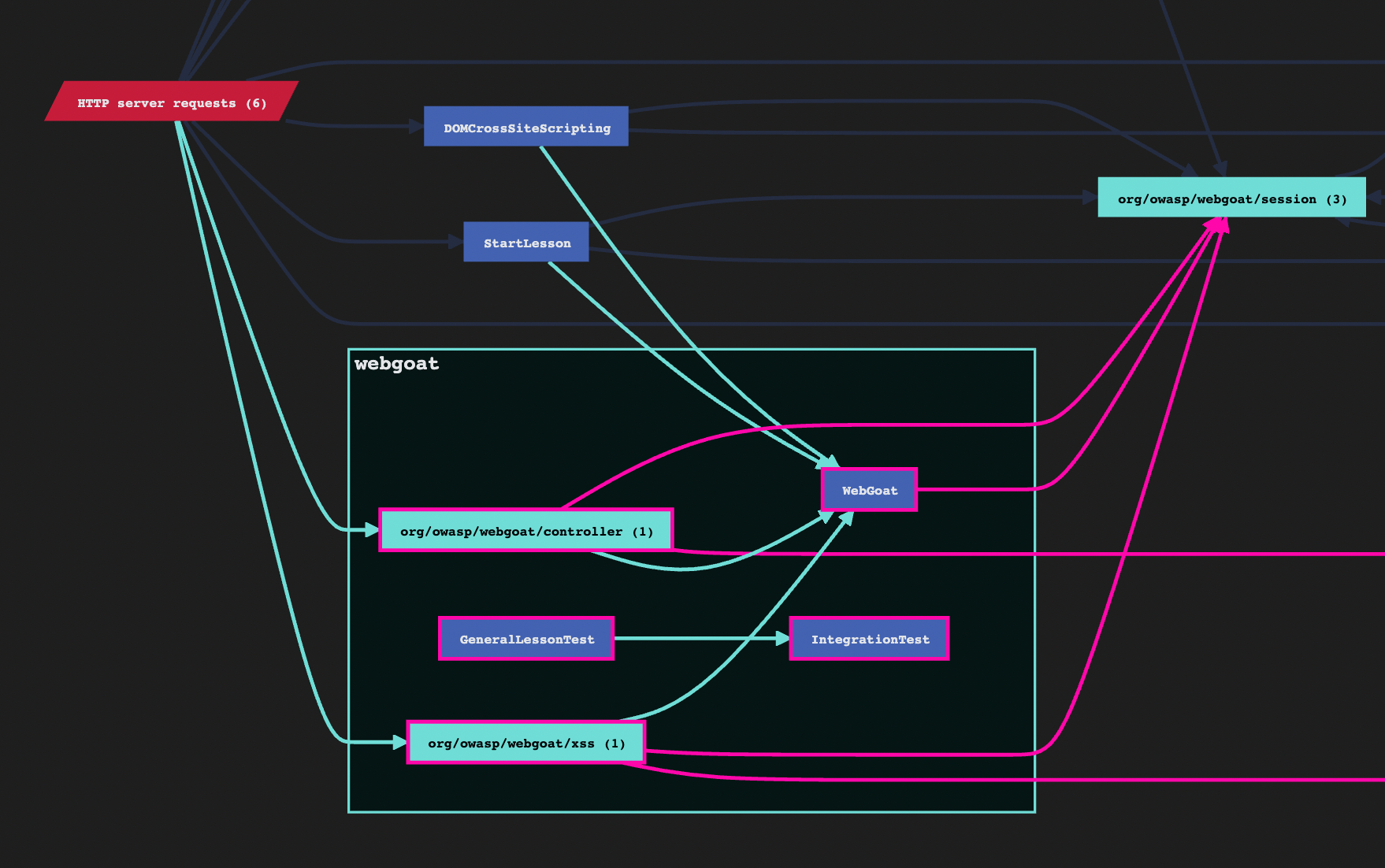1385x868 pixels.
Task: Click the DOMCrossSiteScripting class node
Action: 526,127
